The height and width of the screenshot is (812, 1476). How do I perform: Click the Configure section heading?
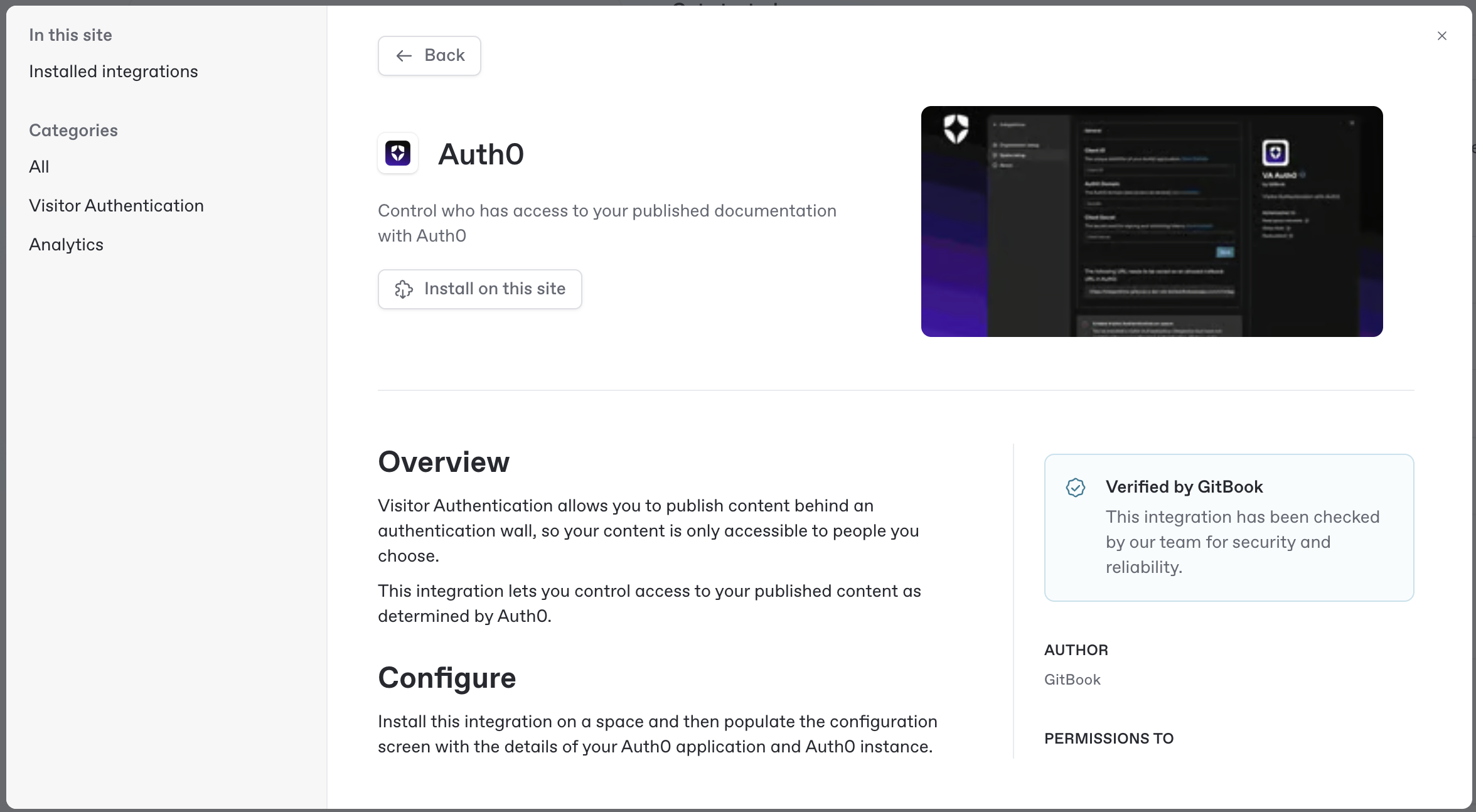[x=446, y=678]
